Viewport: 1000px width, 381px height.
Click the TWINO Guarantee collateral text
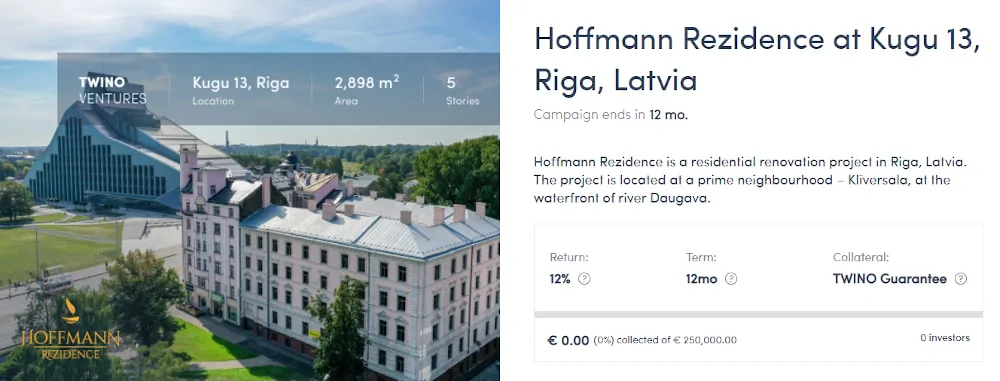click(890, 279)
